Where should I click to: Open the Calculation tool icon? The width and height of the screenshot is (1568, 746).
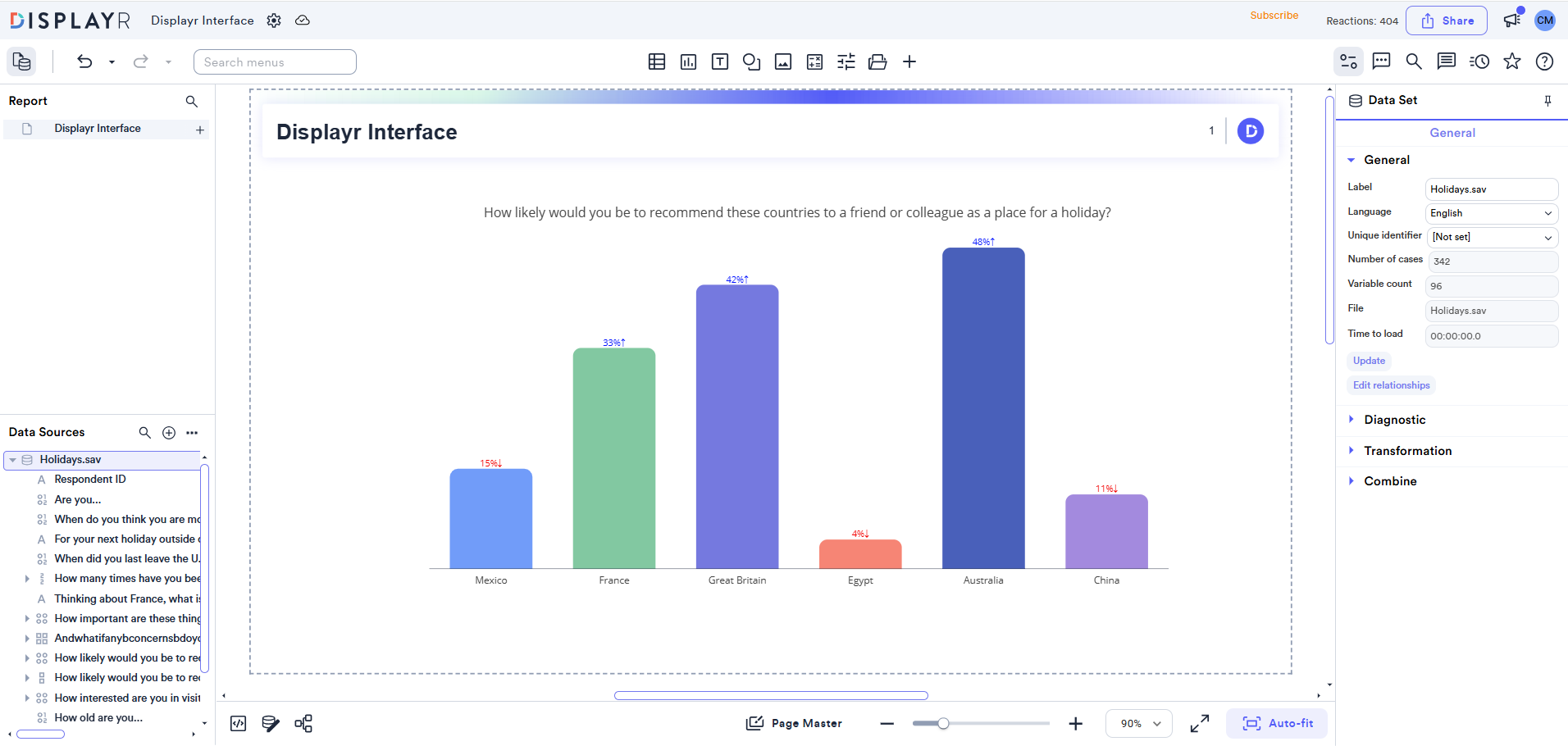[x=814, y=62]
